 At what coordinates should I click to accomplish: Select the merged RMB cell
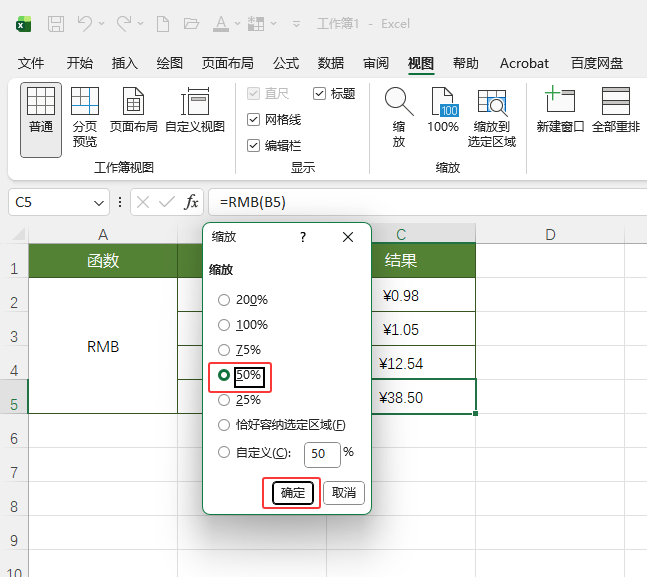[103, 346]
